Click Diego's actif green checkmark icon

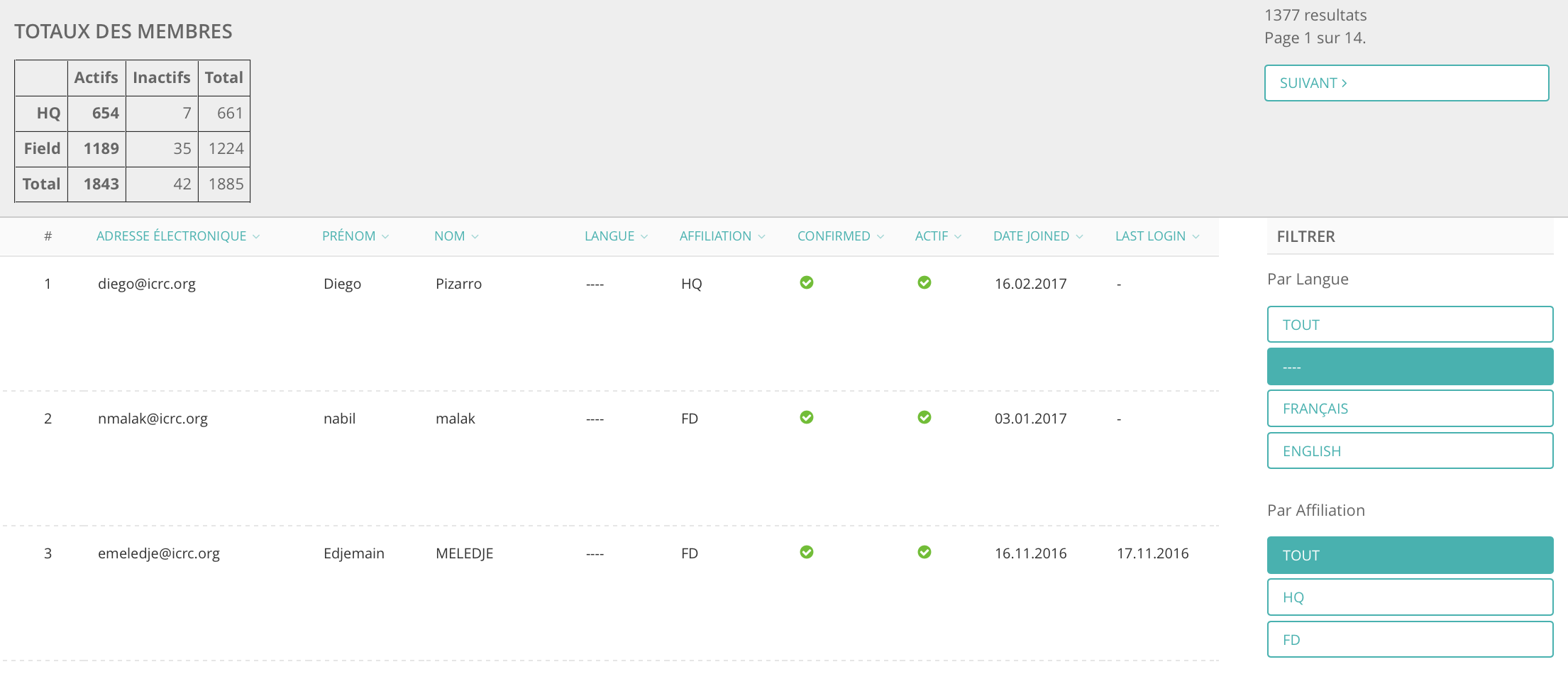(x=924, y=282)
